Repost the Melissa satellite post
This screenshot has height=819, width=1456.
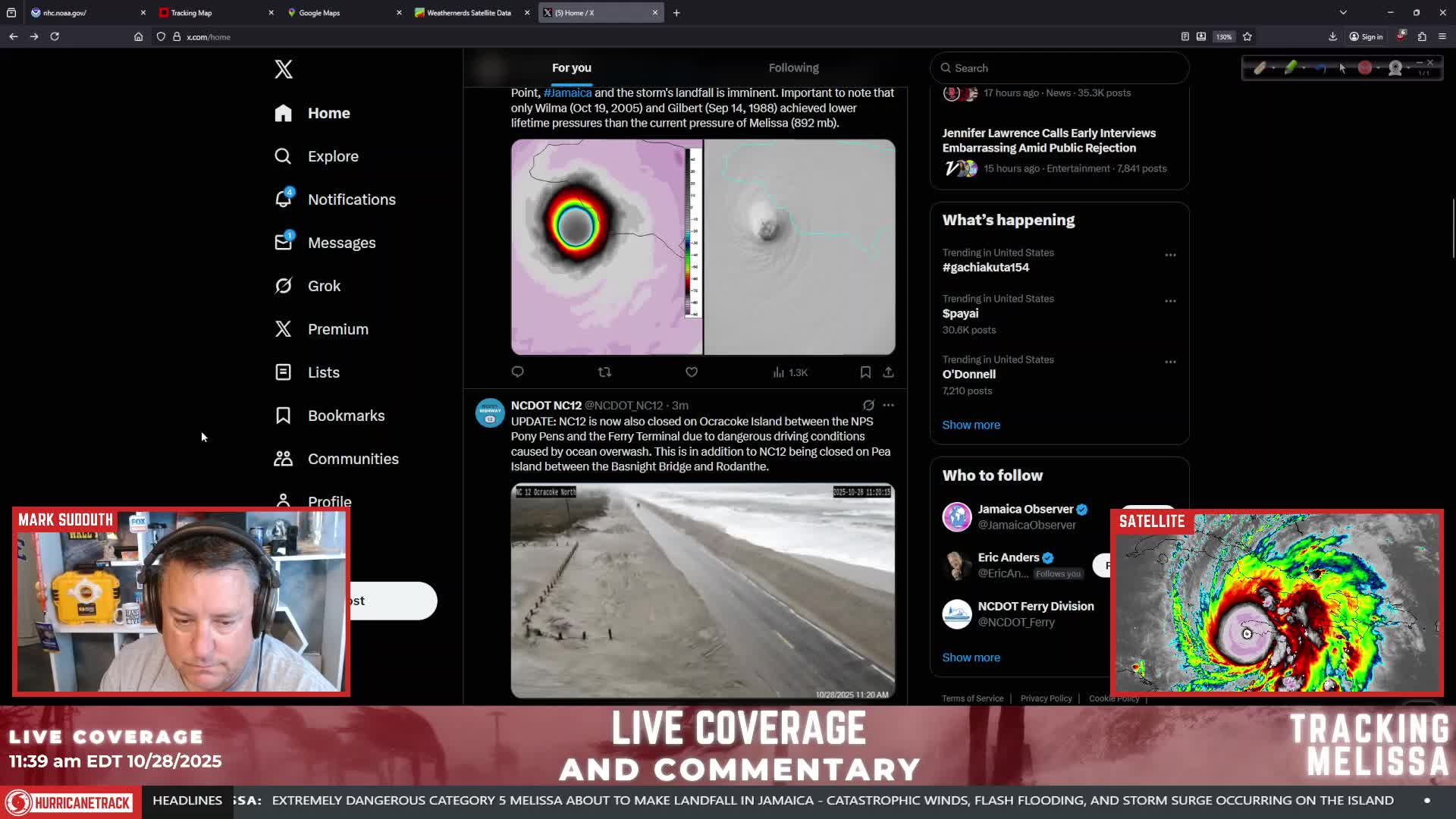click(x=604, y=372)
